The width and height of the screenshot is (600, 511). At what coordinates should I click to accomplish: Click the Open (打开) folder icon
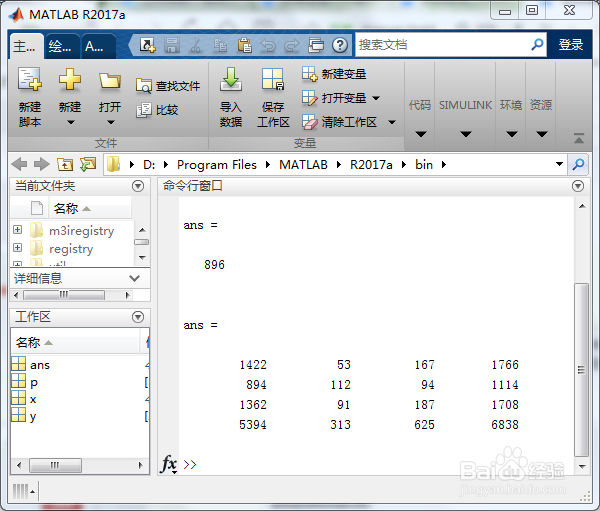(110, 81)
